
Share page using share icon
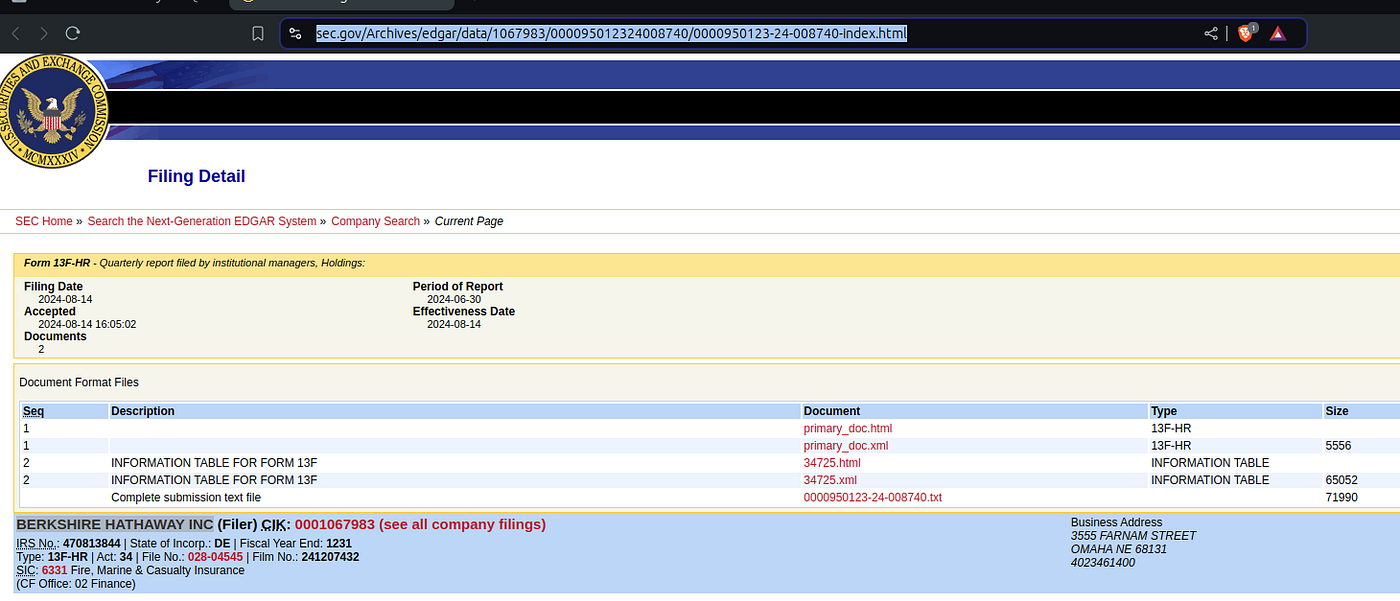[x=1211, y=33]
